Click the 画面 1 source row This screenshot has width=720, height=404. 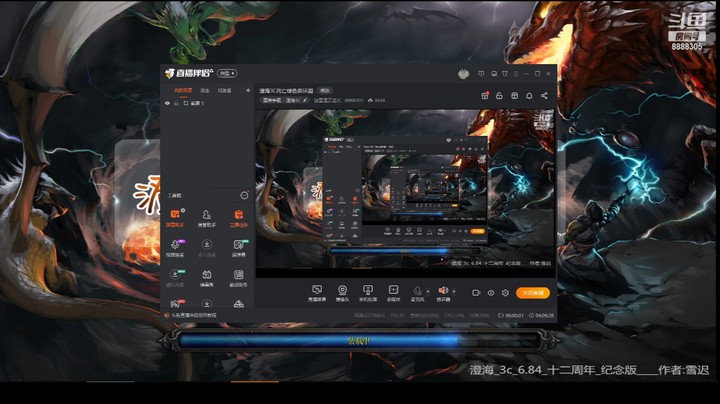click(207, 103)
